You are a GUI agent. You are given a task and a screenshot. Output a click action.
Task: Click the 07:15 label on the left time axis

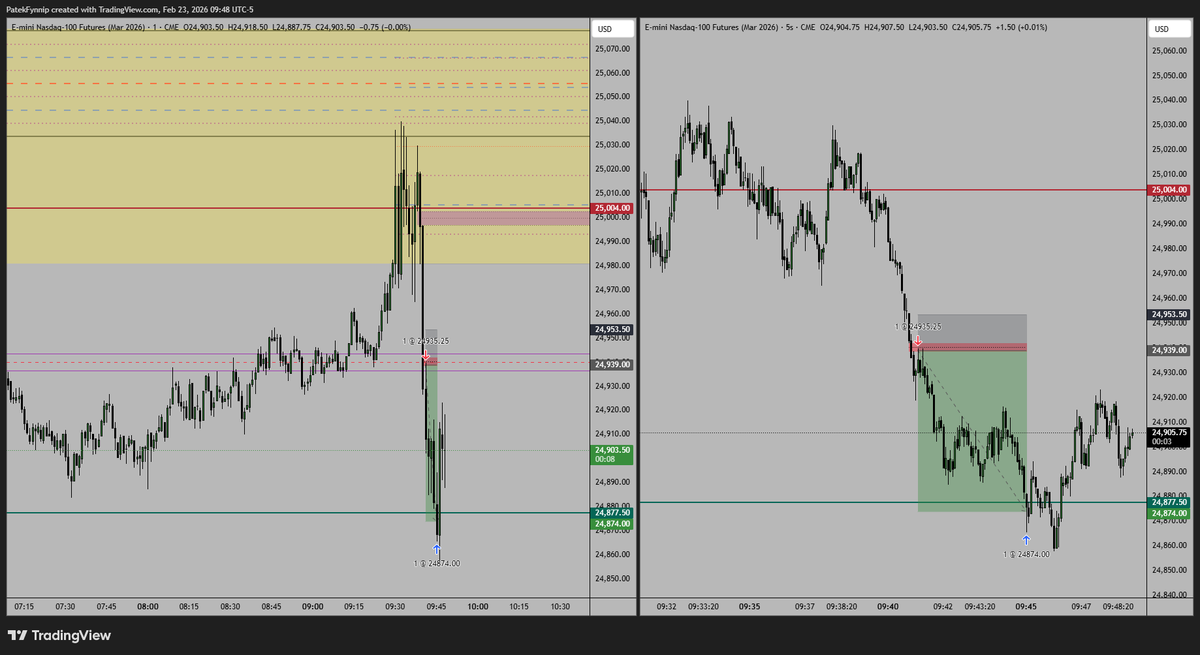(x=25, y=606)
